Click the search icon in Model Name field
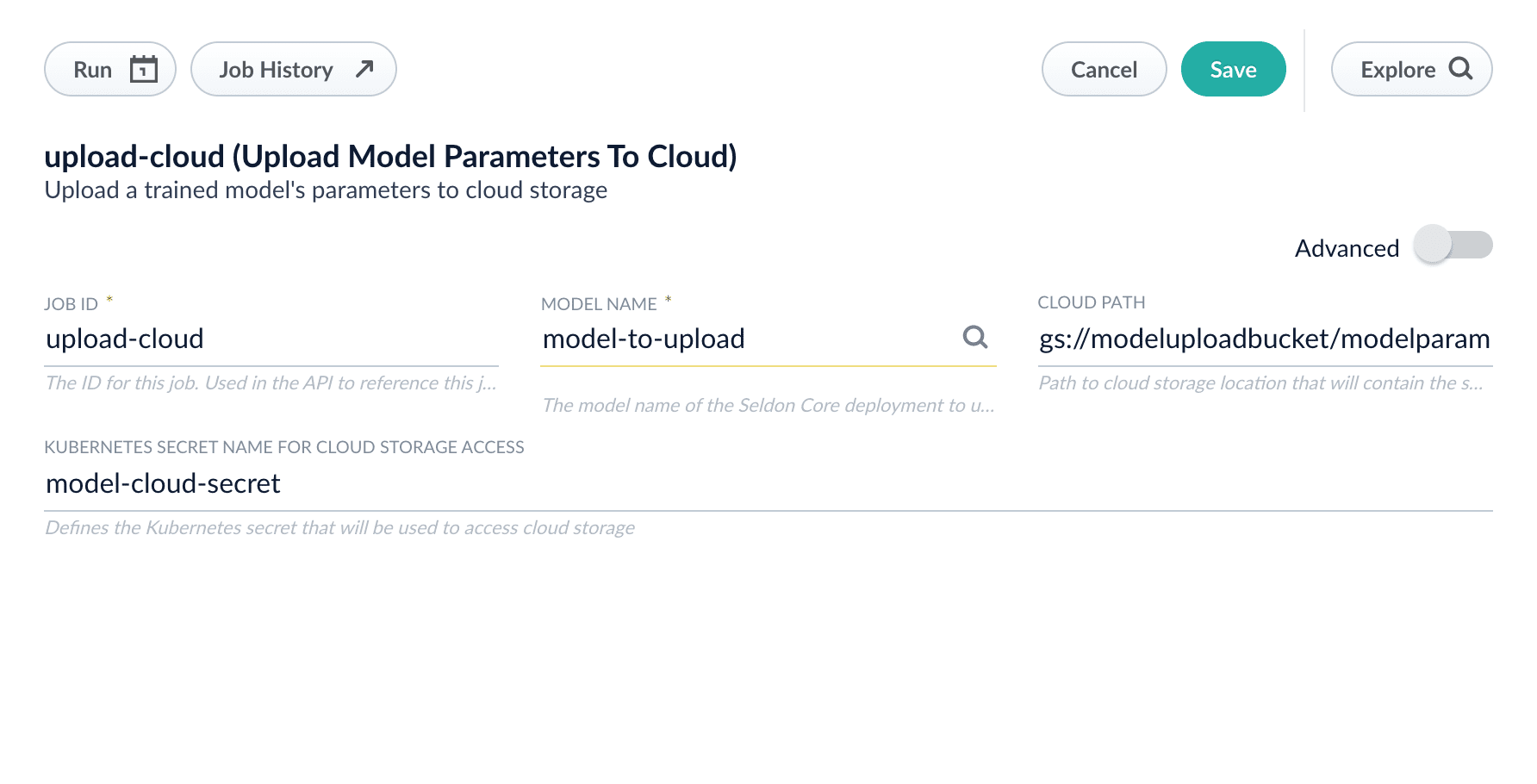The width and height of the screenshot is (1537, 784). click(974, 337)
